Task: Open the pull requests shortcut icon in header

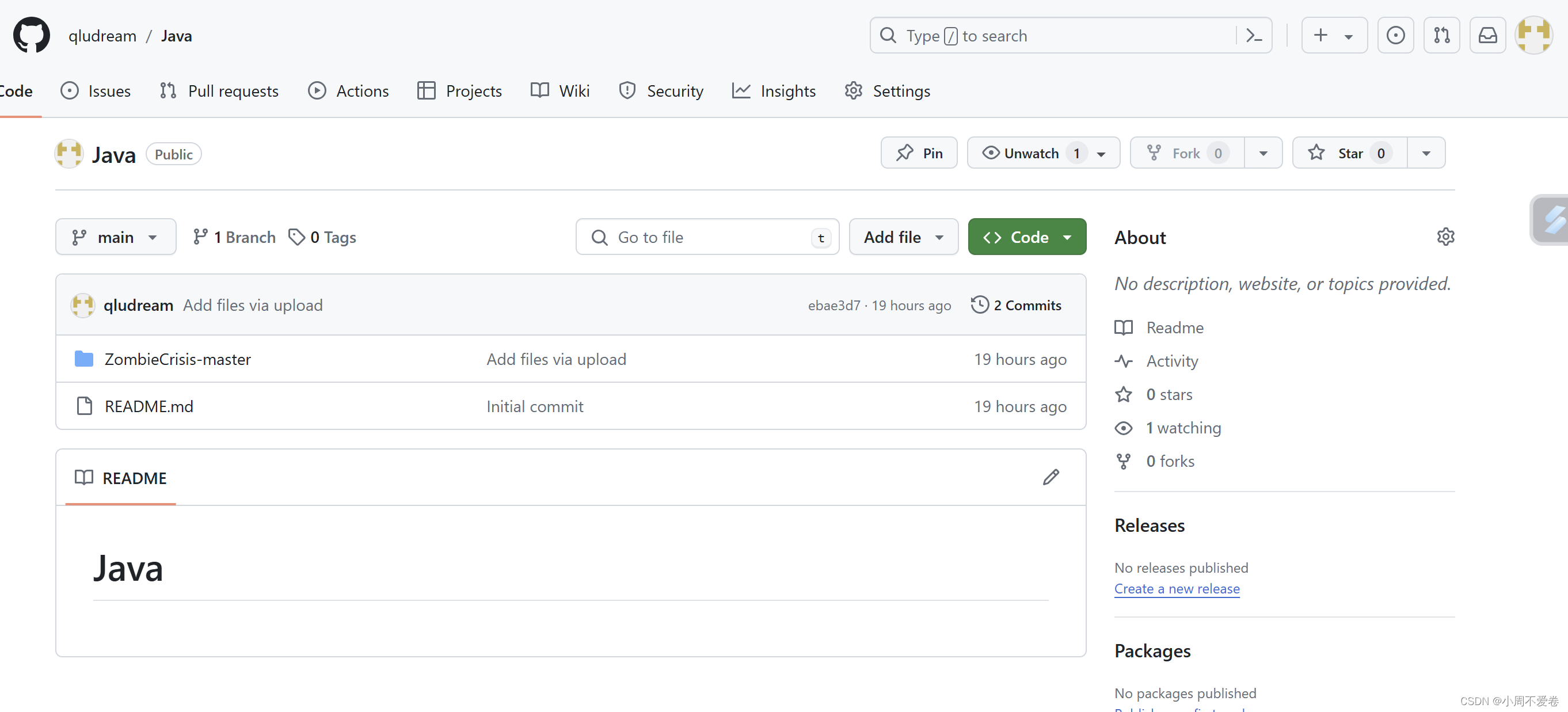Action: [x=1441, y=36]
